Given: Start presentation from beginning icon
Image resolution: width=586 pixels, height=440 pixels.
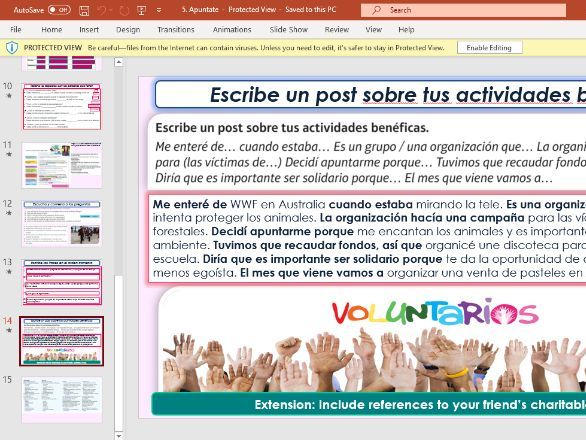Looking at the screenshot, I should click(141, 10).
